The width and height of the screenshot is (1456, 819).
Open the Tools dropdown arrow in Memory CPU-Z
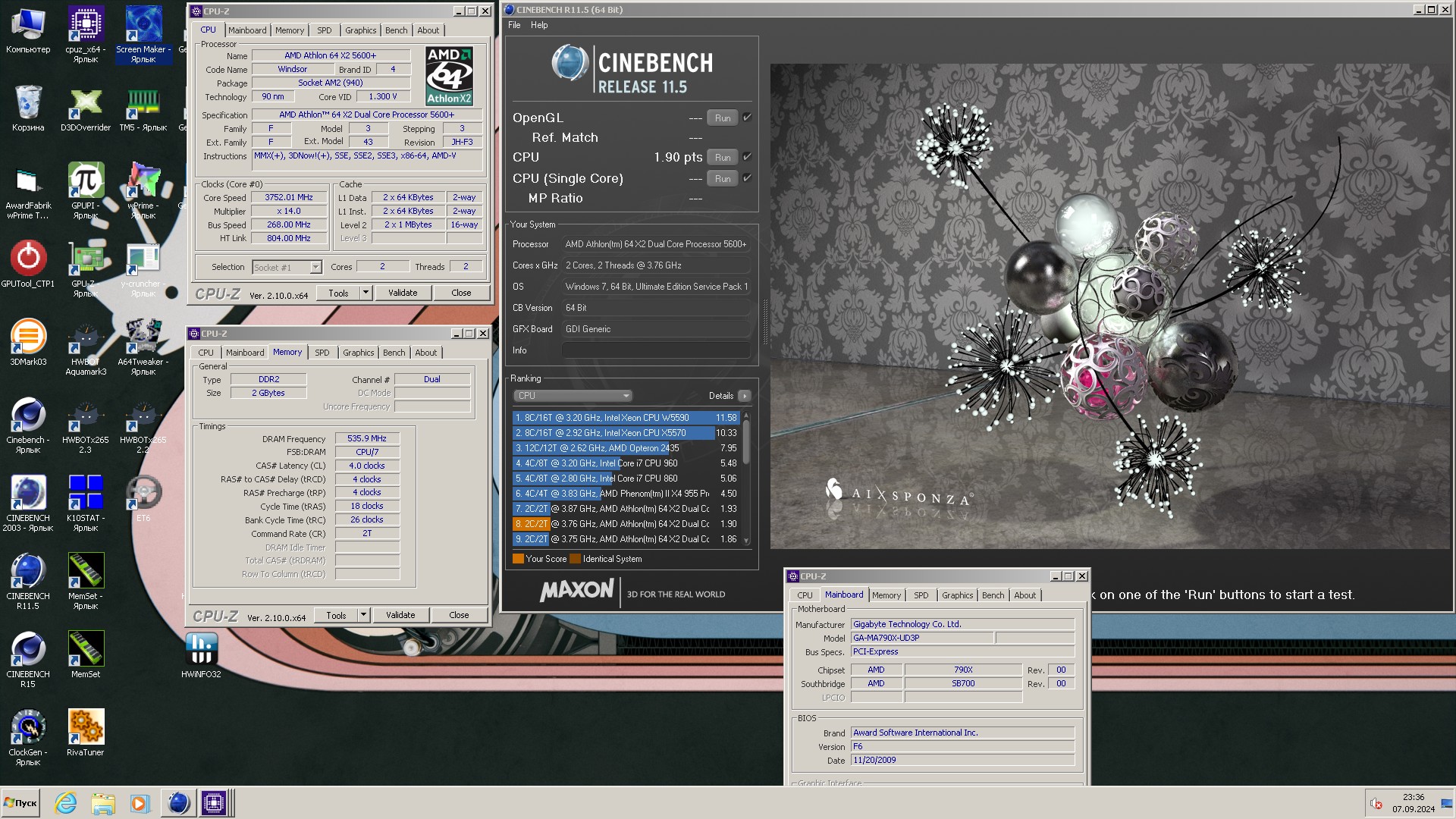click(x=363, y=615)
